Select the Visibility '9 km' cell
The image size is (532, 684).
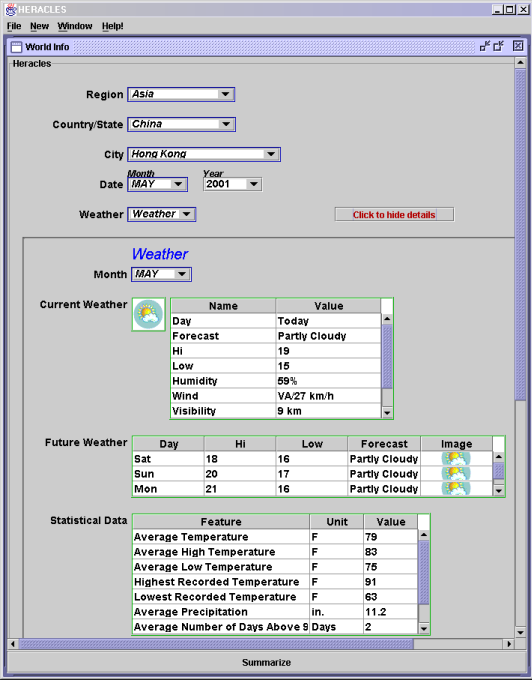(x=328, y=411)
